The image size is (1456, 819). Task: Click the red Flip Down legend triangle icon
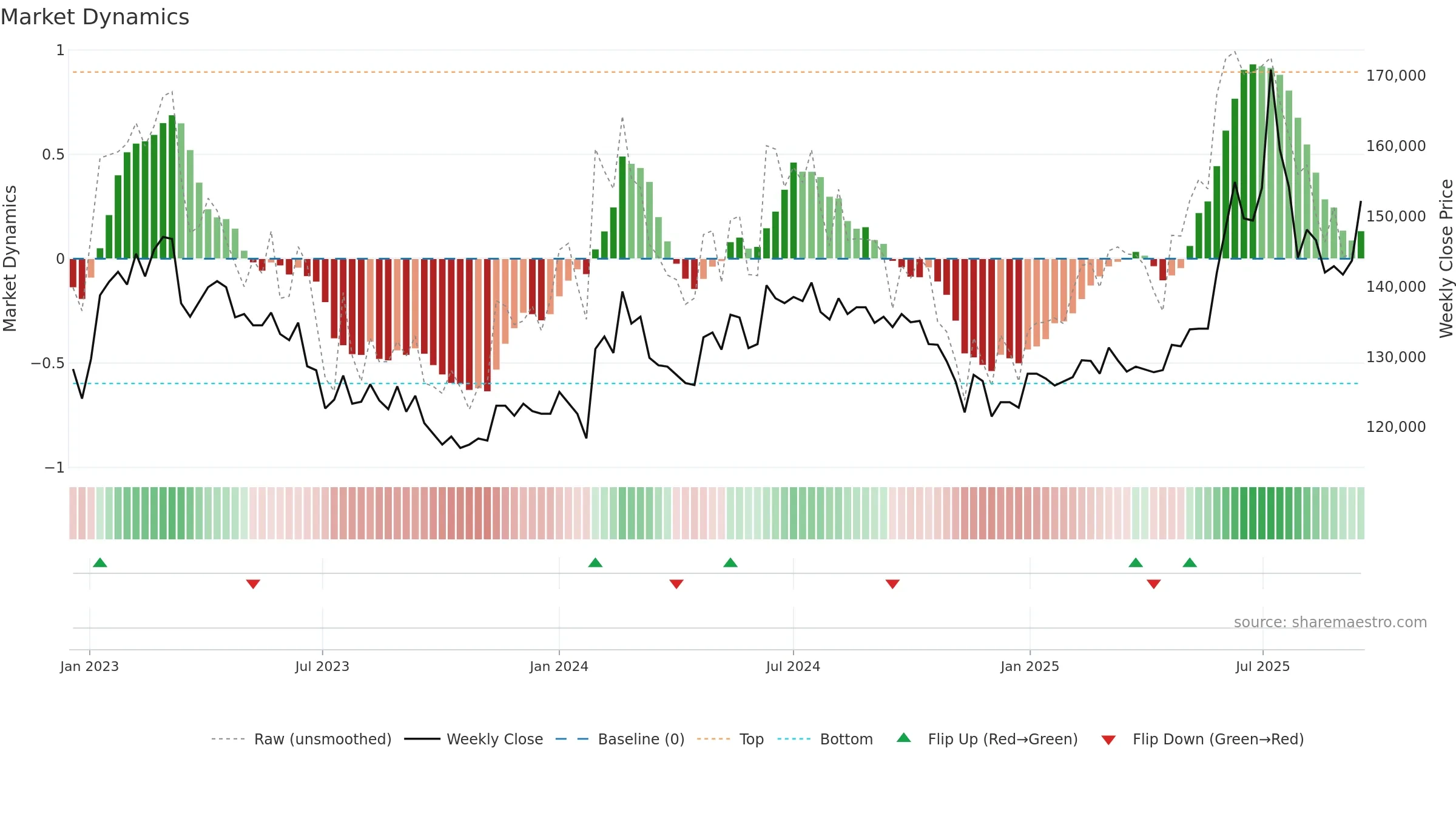click(1108, 740)
